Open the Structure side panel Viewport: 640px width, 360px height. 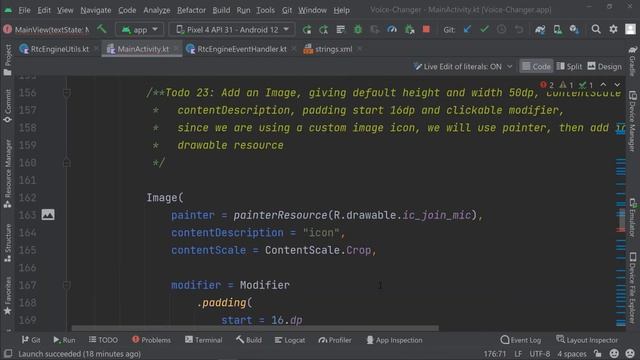pyautogui.click(x=7, y=242)
